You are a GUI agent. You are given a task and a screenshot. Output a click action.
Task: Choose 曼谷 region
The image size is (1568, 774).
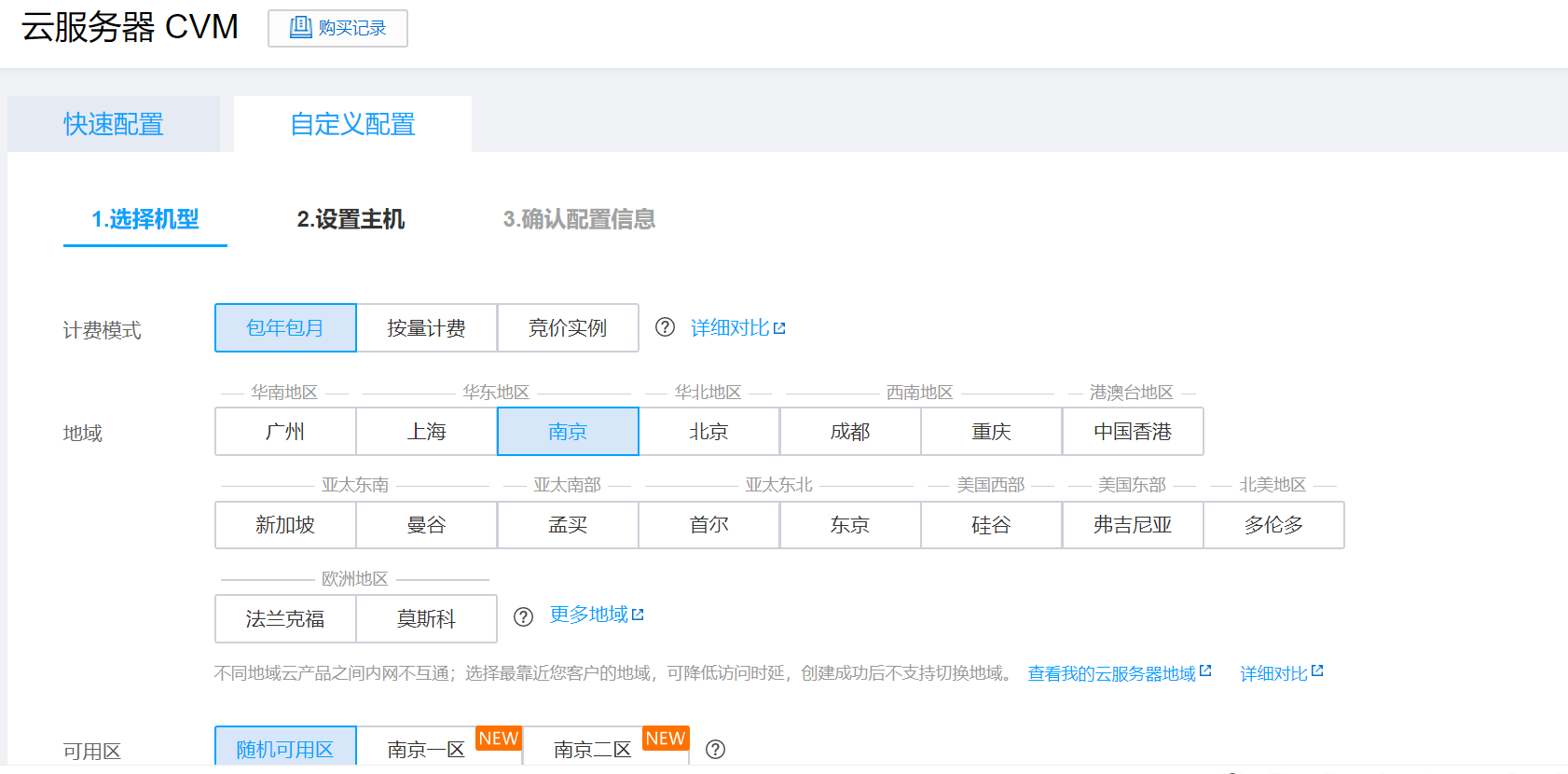coord(427,525)
